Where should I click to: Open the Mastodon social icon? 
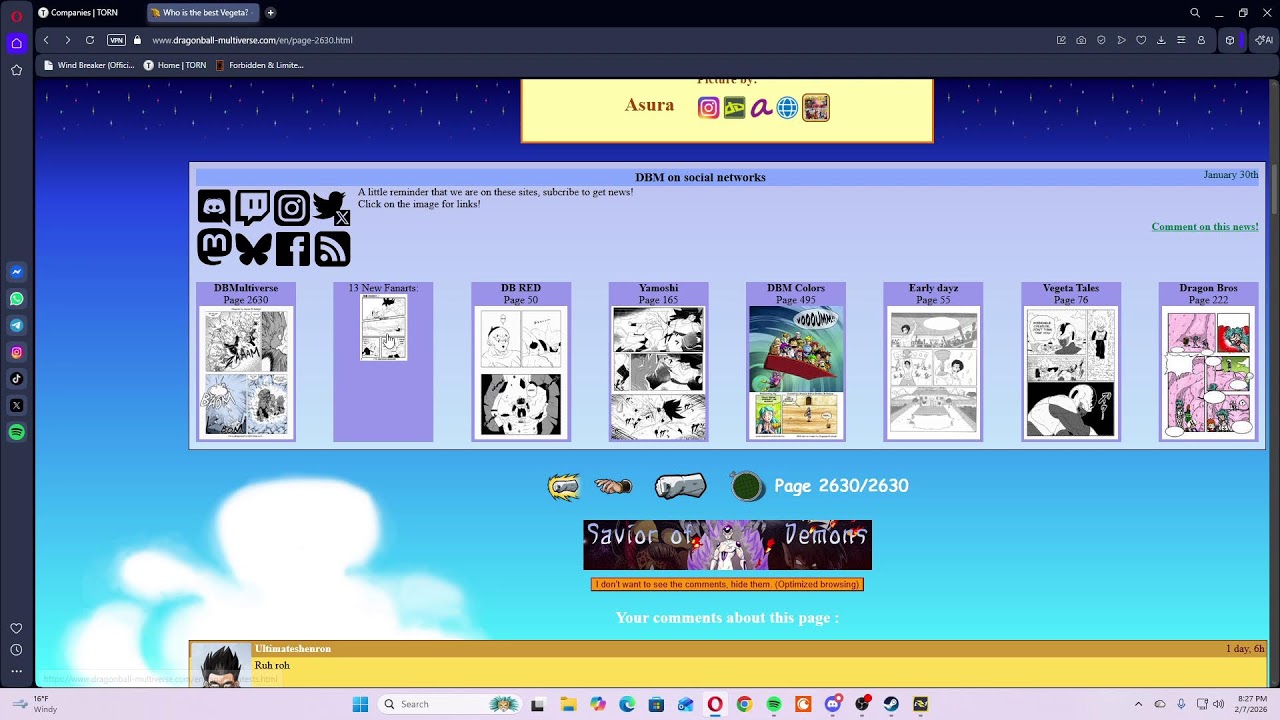[x=214, y=248]
